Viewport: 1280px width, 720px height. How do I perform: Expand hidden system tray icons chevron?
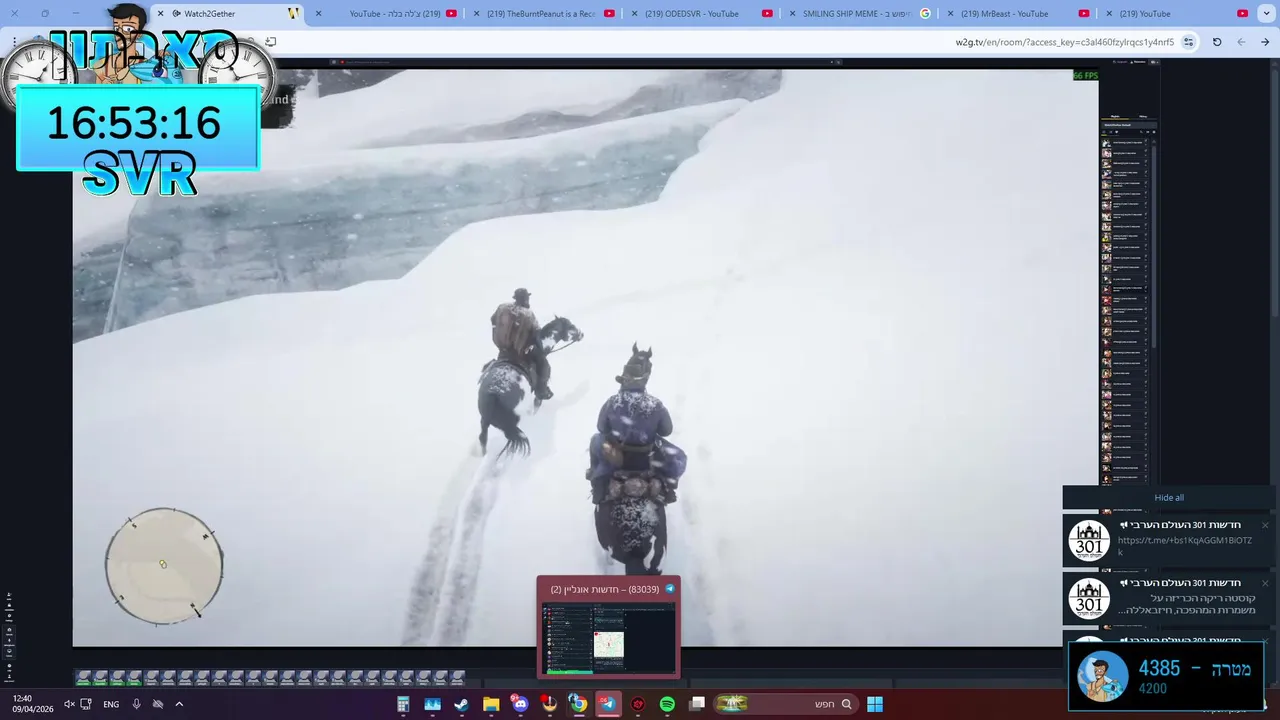[179, 704]
